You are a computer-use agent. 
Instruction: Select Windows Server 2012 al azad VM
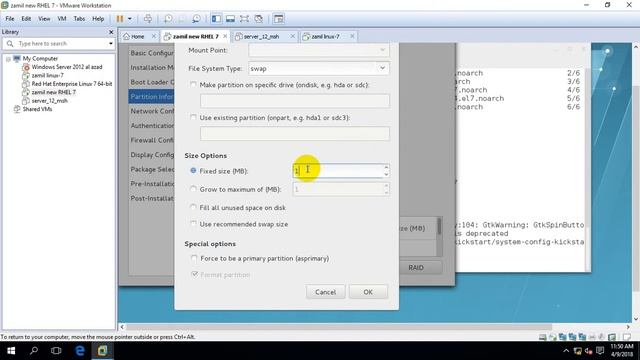tap(67, 67)
